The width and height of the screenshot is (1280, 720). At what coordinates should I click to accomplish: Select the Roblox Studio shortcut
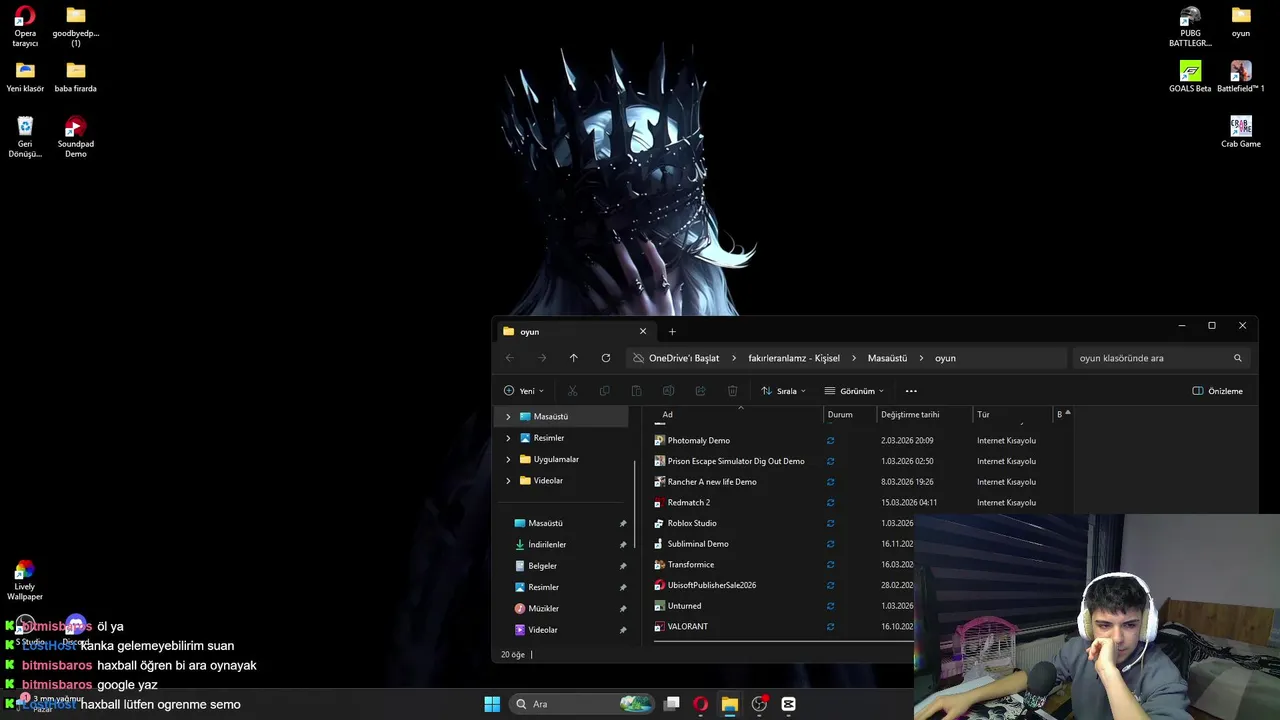692,523
